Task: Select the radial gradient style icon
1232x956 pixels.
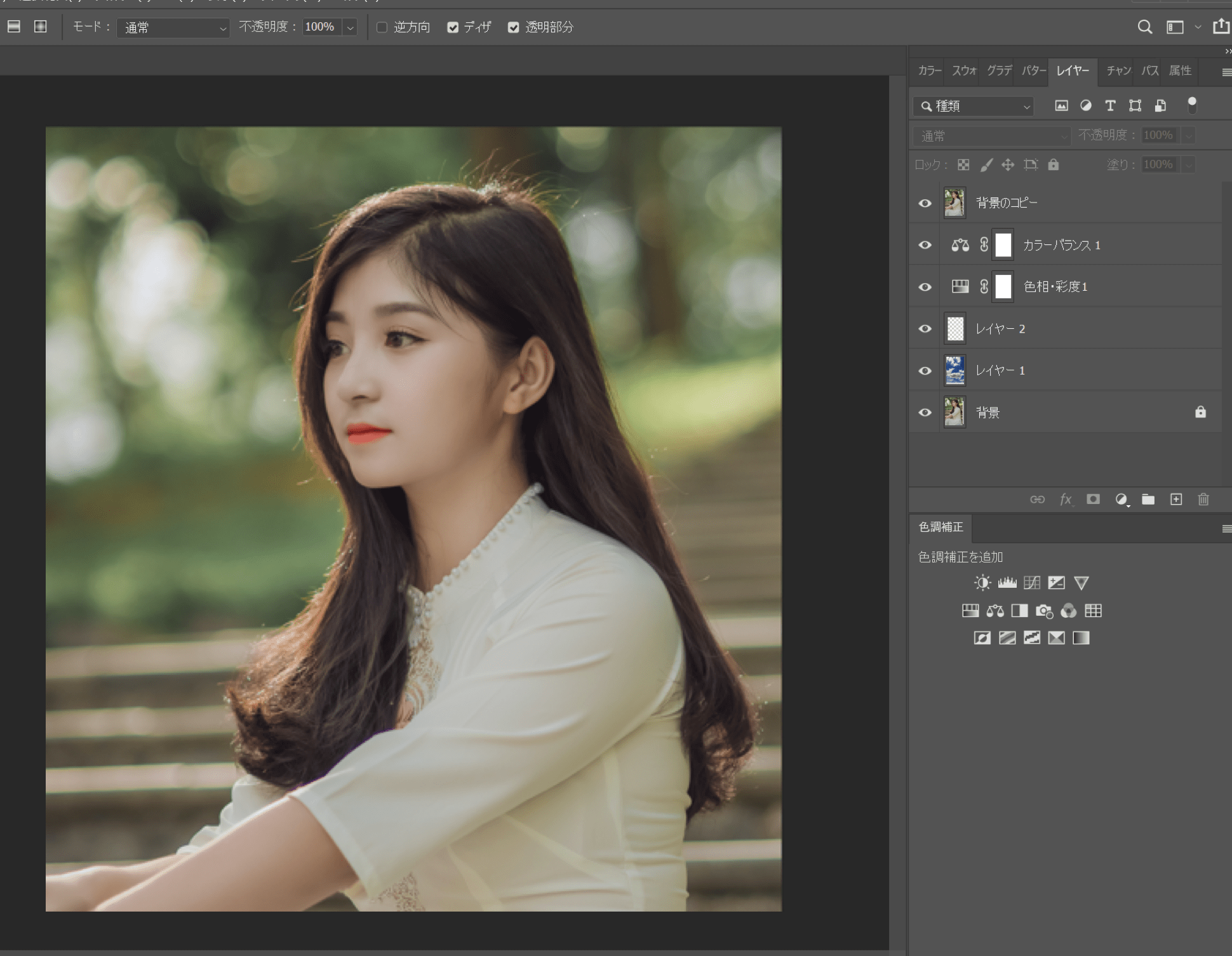Action: tap(41, 27)
